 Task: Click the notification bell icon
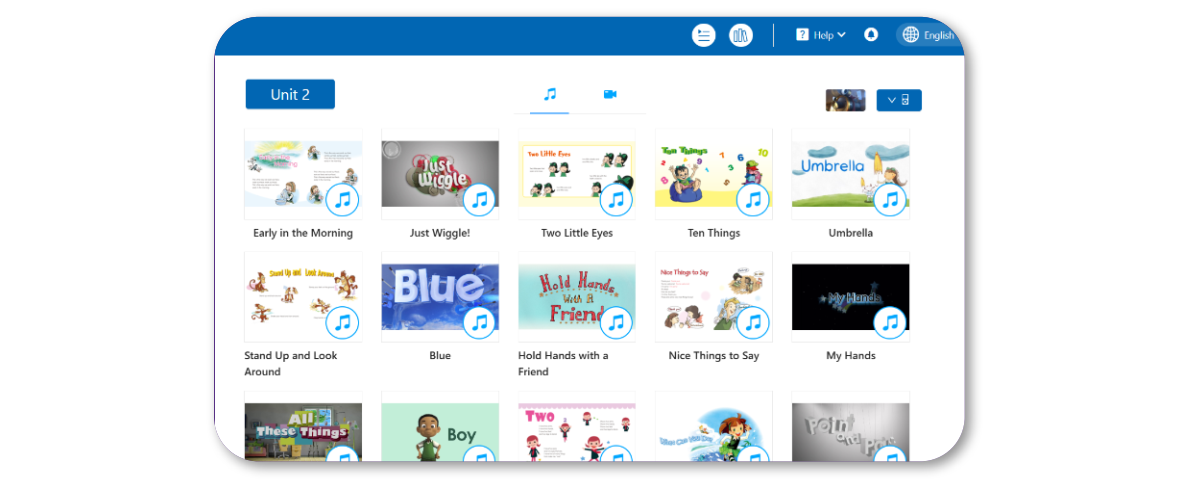[871, 35]
